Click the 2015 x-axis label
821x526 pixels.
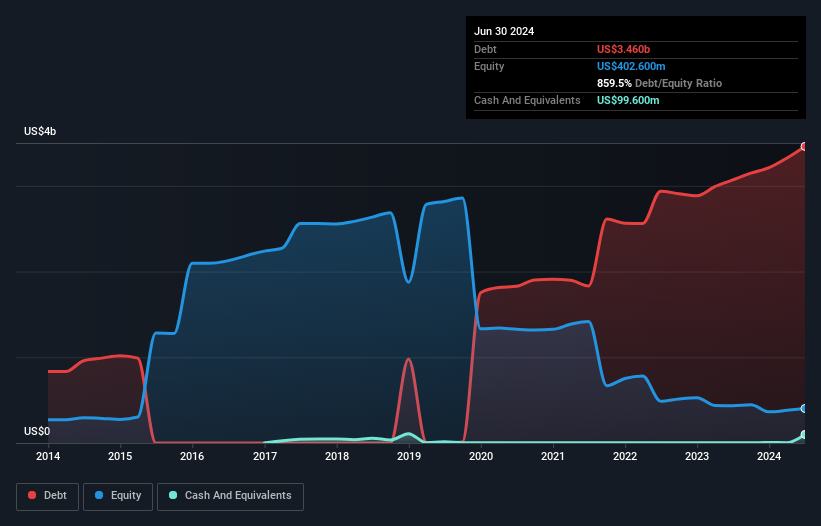click(120, 456)
